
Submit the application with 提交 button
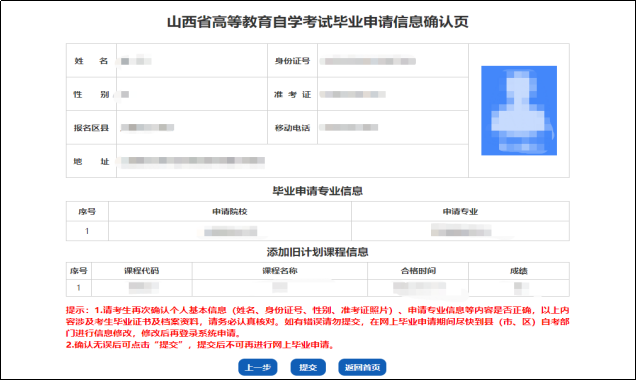click(x=308, y=367)
